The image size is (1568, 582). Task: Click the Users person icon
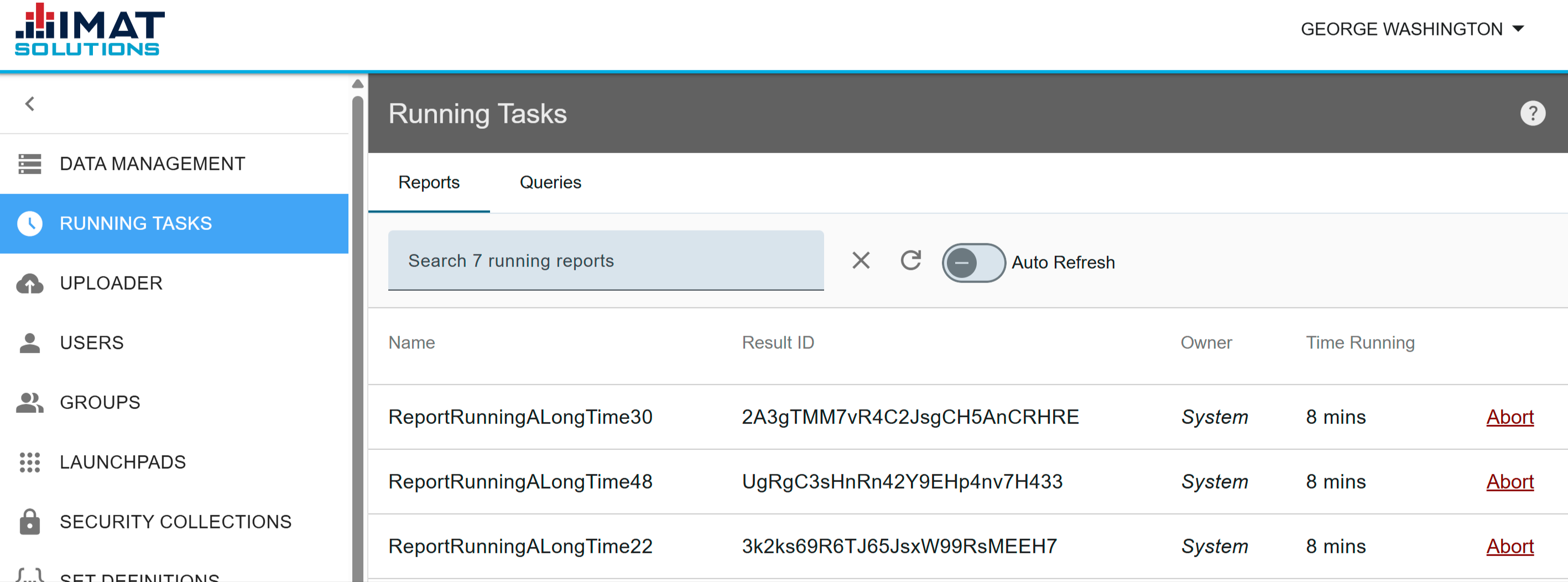point(29,343)
